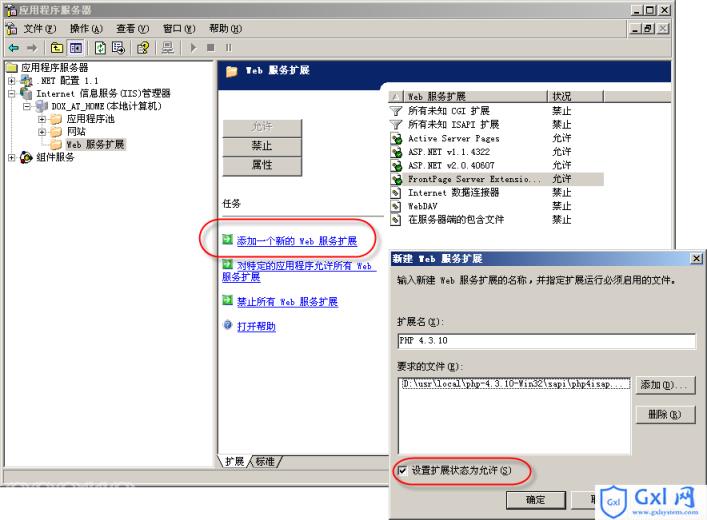Click the icon next to WebDAV

[395, 207]
